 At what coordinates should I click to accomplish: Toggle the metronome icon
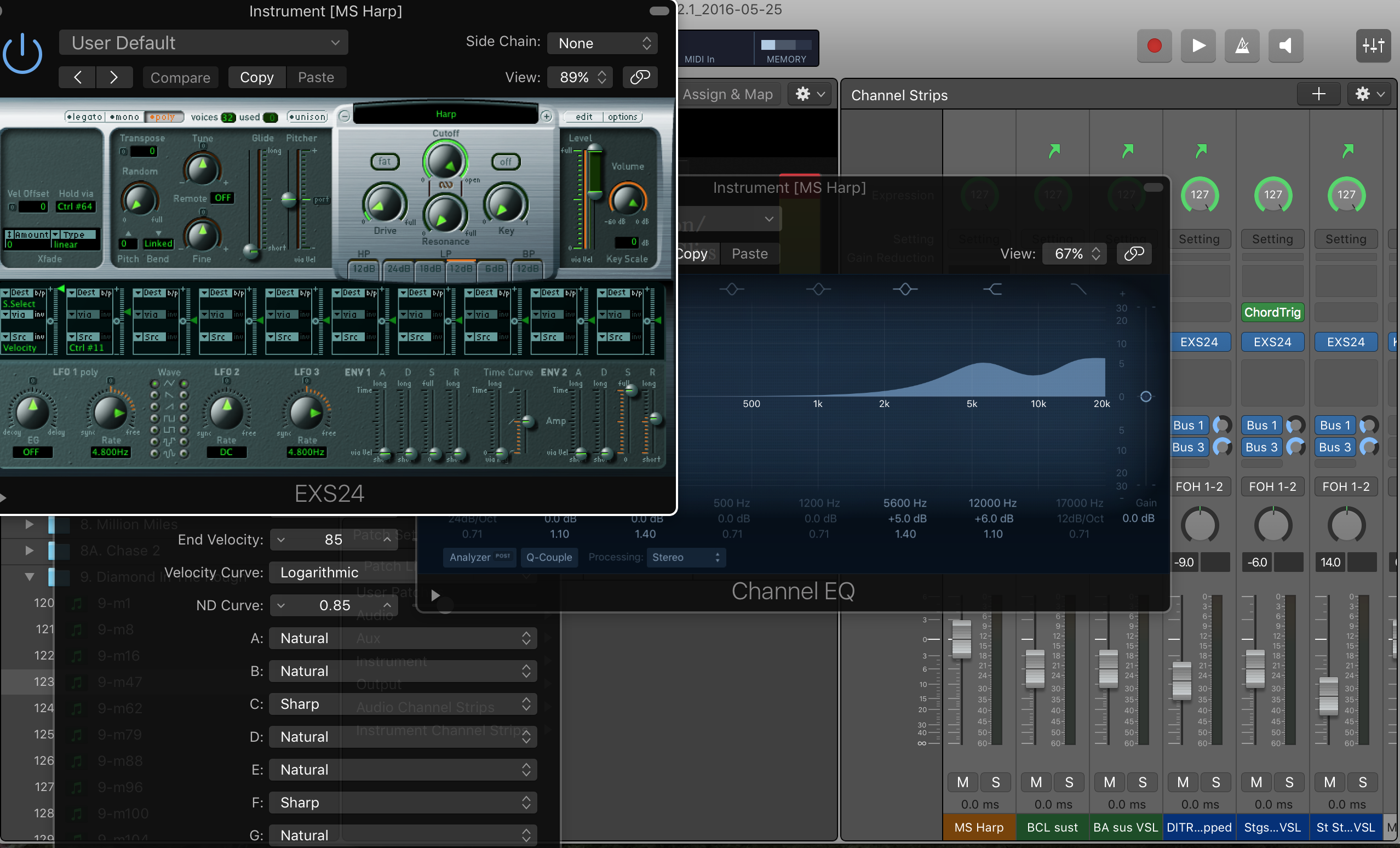coord(1242,45)
